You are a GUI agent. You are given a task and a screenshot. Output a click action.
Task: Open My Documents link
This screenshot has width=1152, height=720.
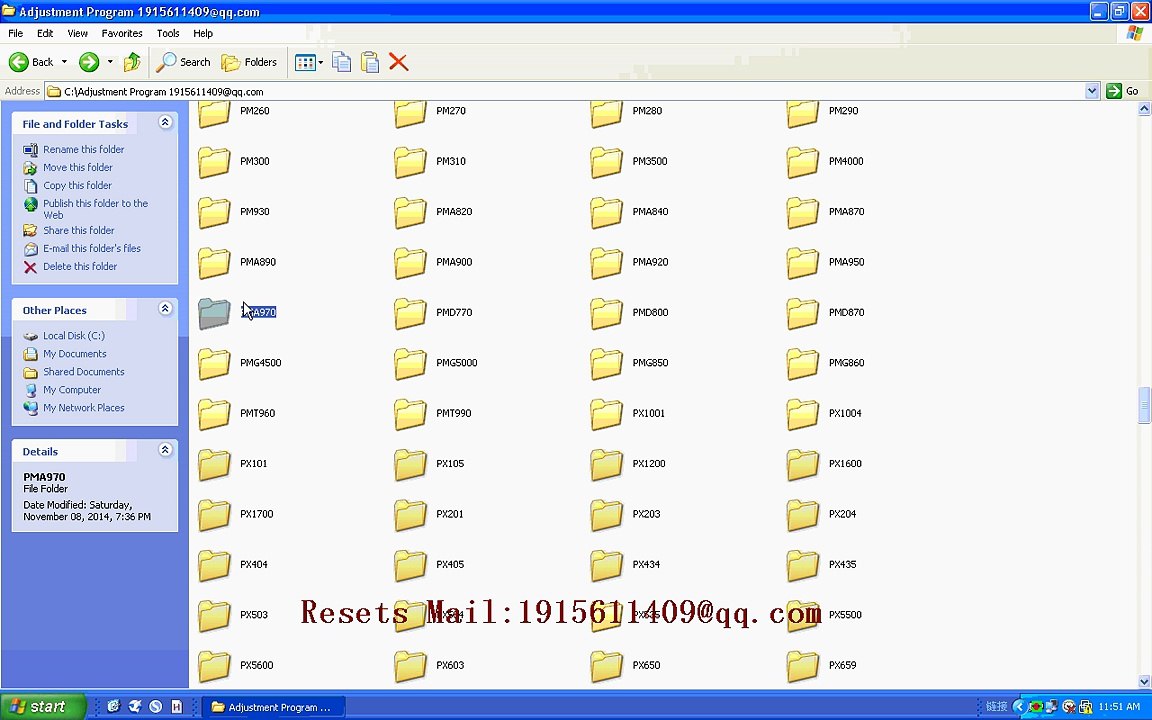[74, 354]
